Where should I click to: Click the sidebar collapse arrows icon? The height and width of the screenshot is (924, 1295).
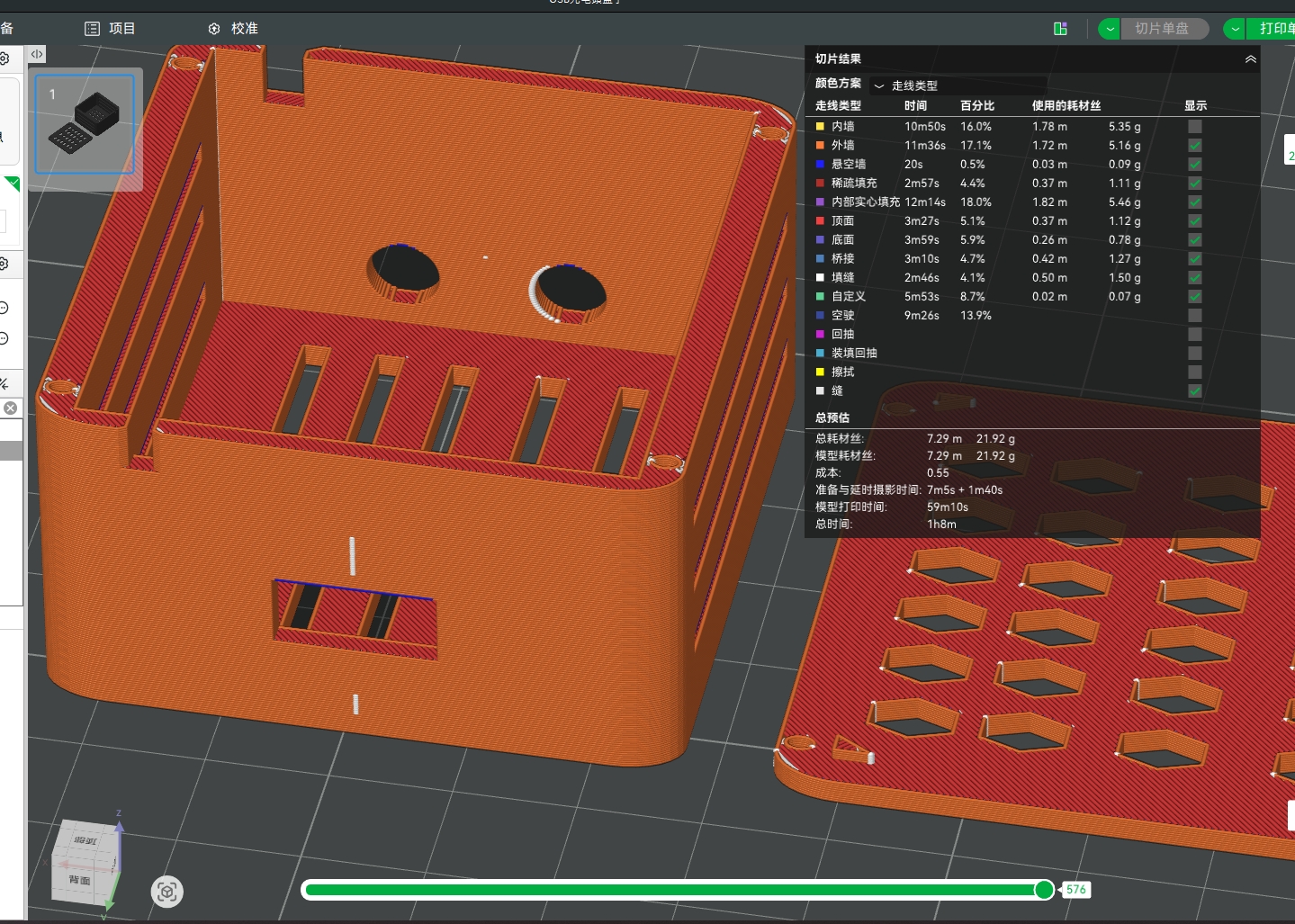(37, 55)
